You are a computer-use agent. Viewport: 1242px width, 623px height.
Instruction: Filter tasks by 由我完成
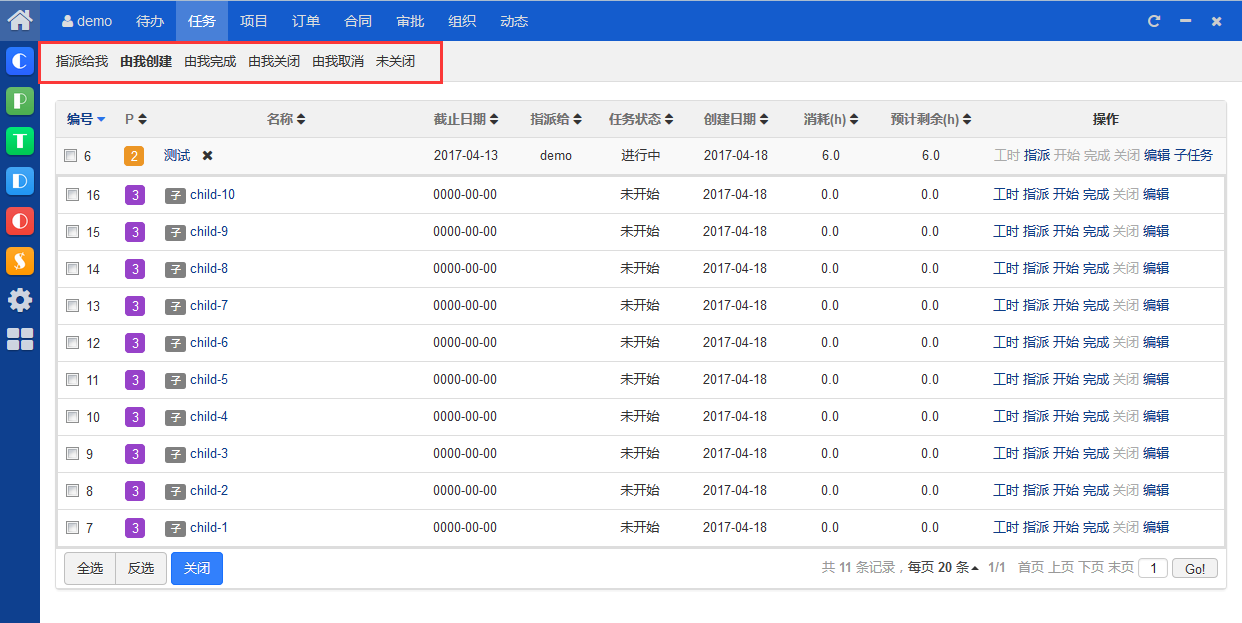click(210, 62)
